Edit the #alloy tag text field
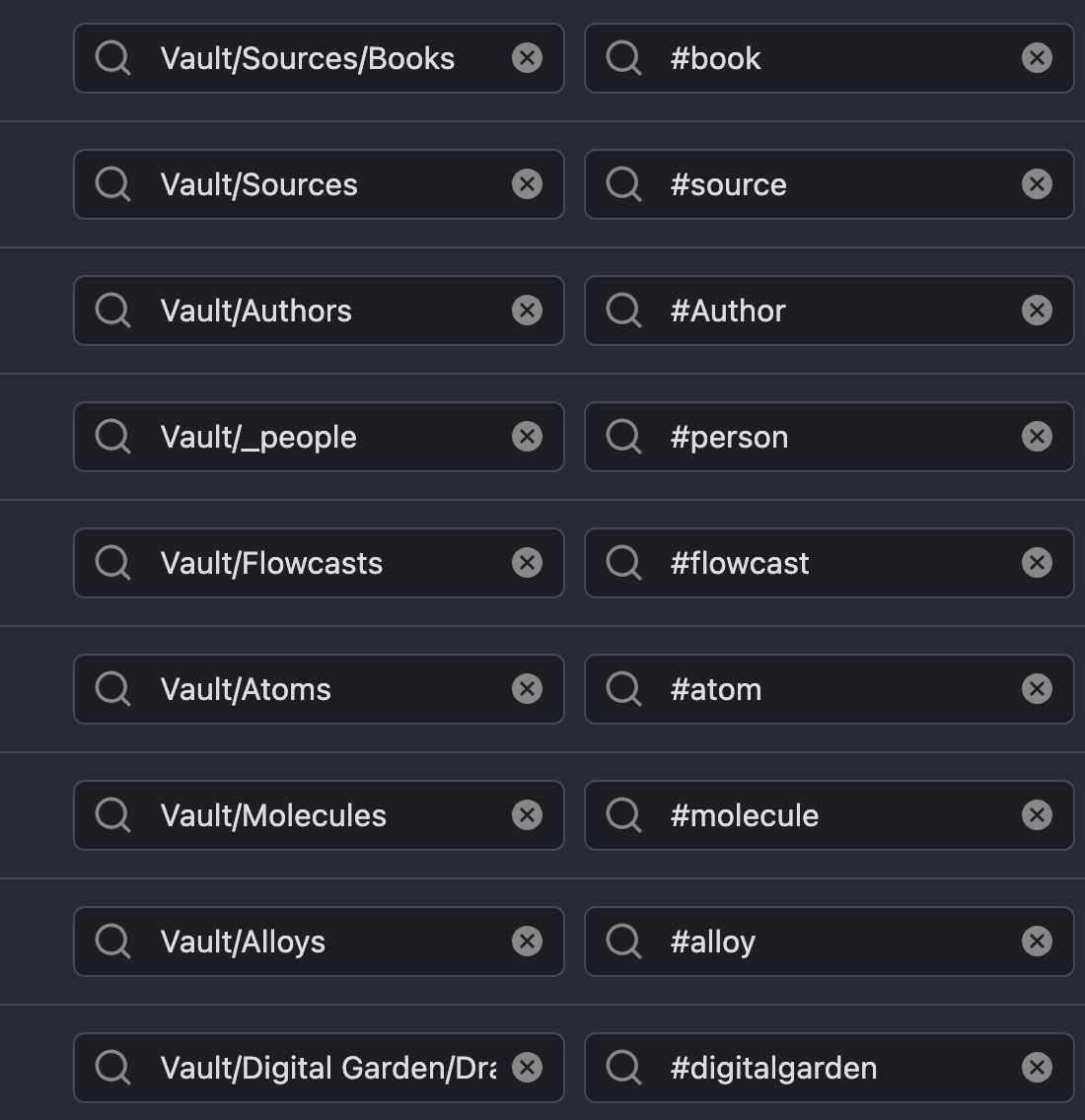The height and width of the screenshot is (1120, 1085). pyautogui.click(x=830, y=942)
